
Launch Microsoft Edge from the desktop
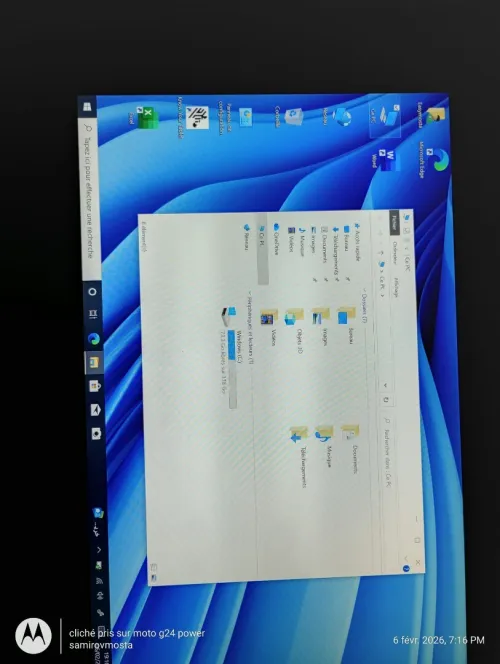pyautogui.click(x=435, y=160)
